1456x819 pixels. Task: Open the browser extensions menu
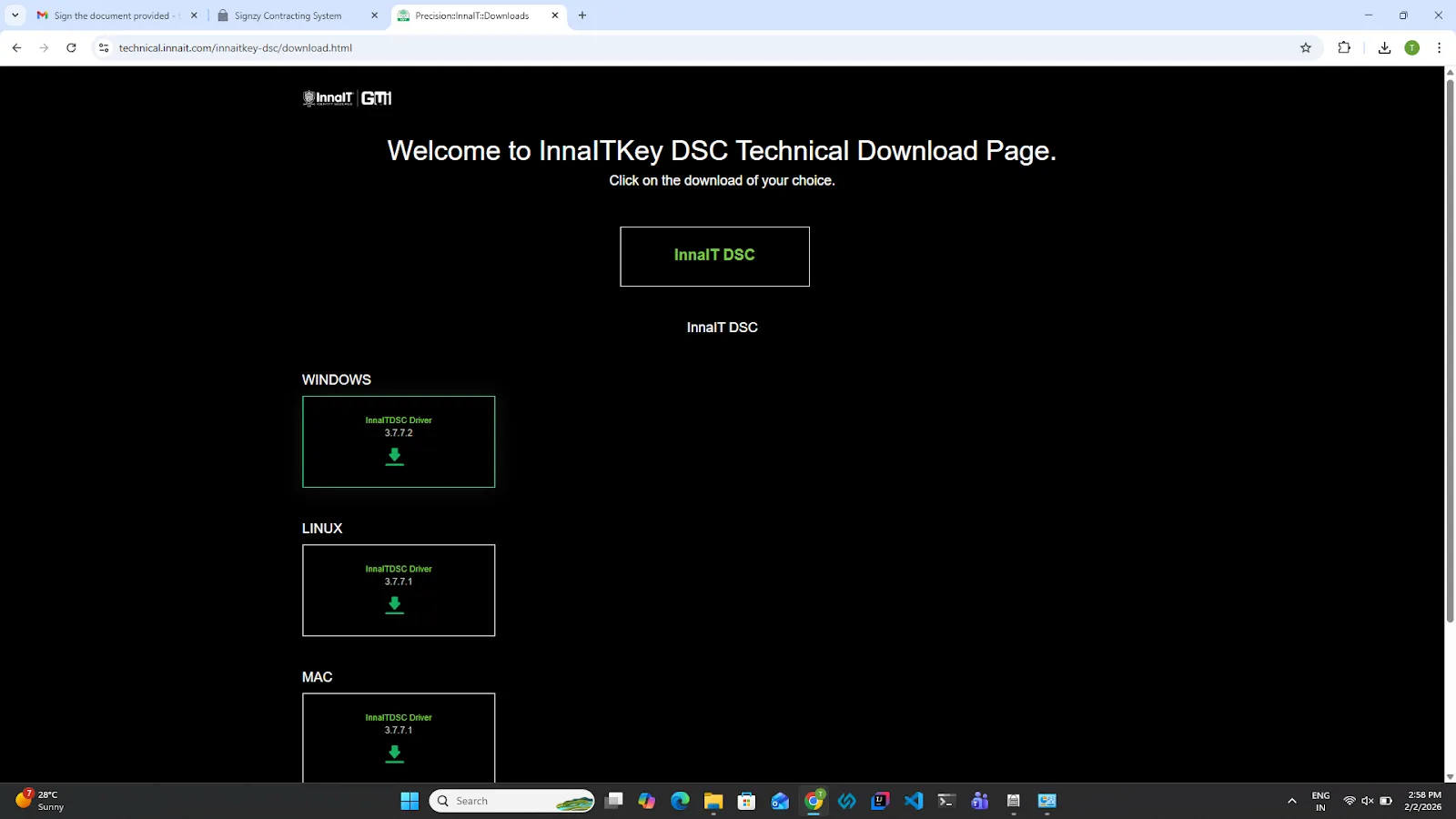(1344, 48)
